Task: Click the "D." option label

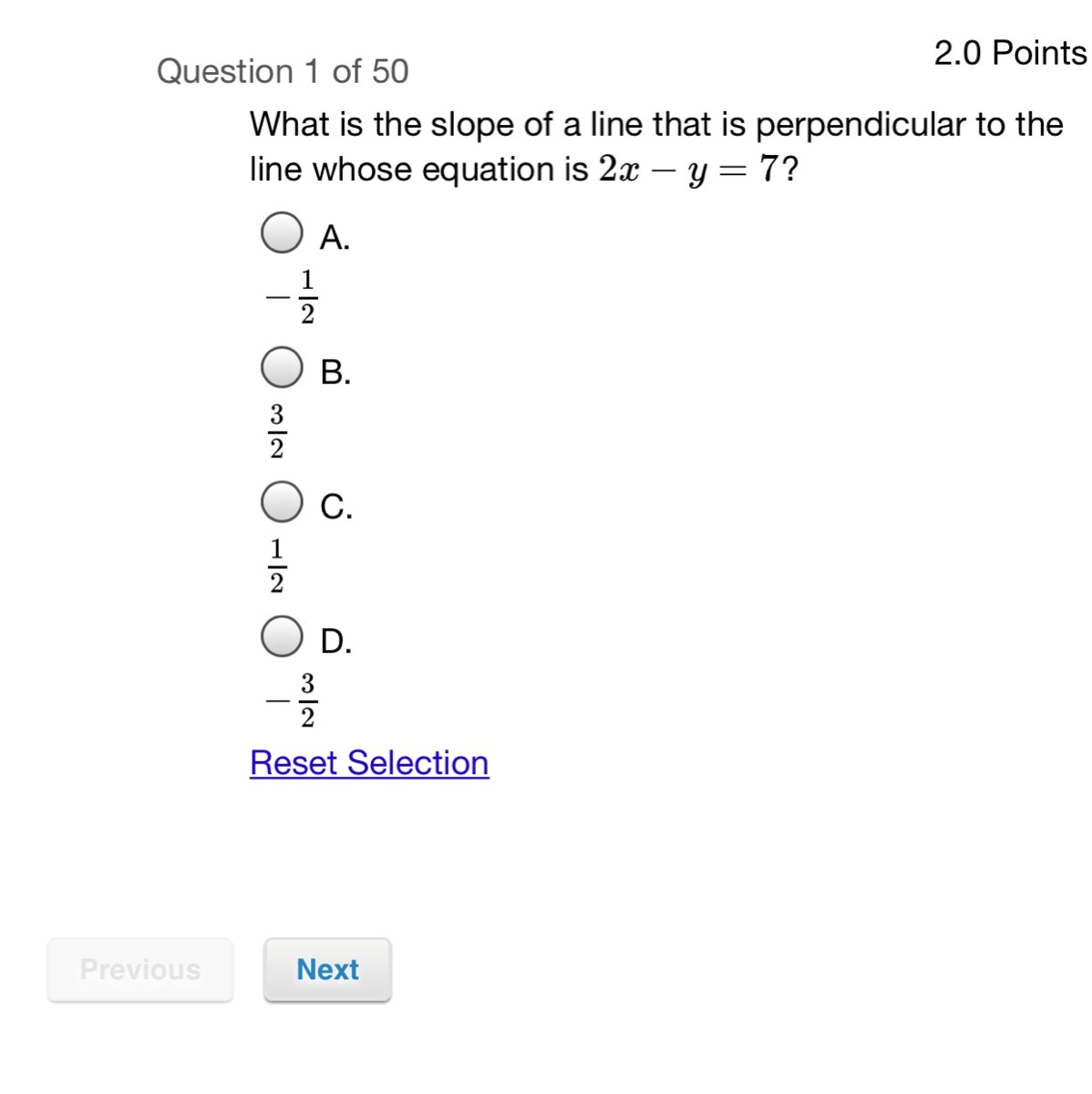Action: [335, 642]
